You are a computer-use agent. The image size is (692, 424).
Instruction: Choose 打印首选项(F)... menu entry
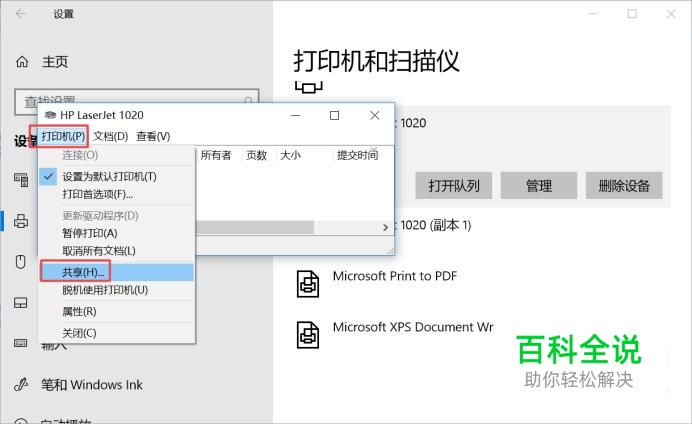(x=117, y=194)
